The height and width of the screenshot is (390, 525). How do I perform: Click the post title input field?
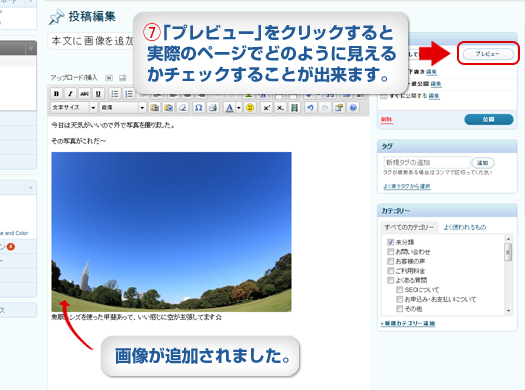click(x=92, y=41)
